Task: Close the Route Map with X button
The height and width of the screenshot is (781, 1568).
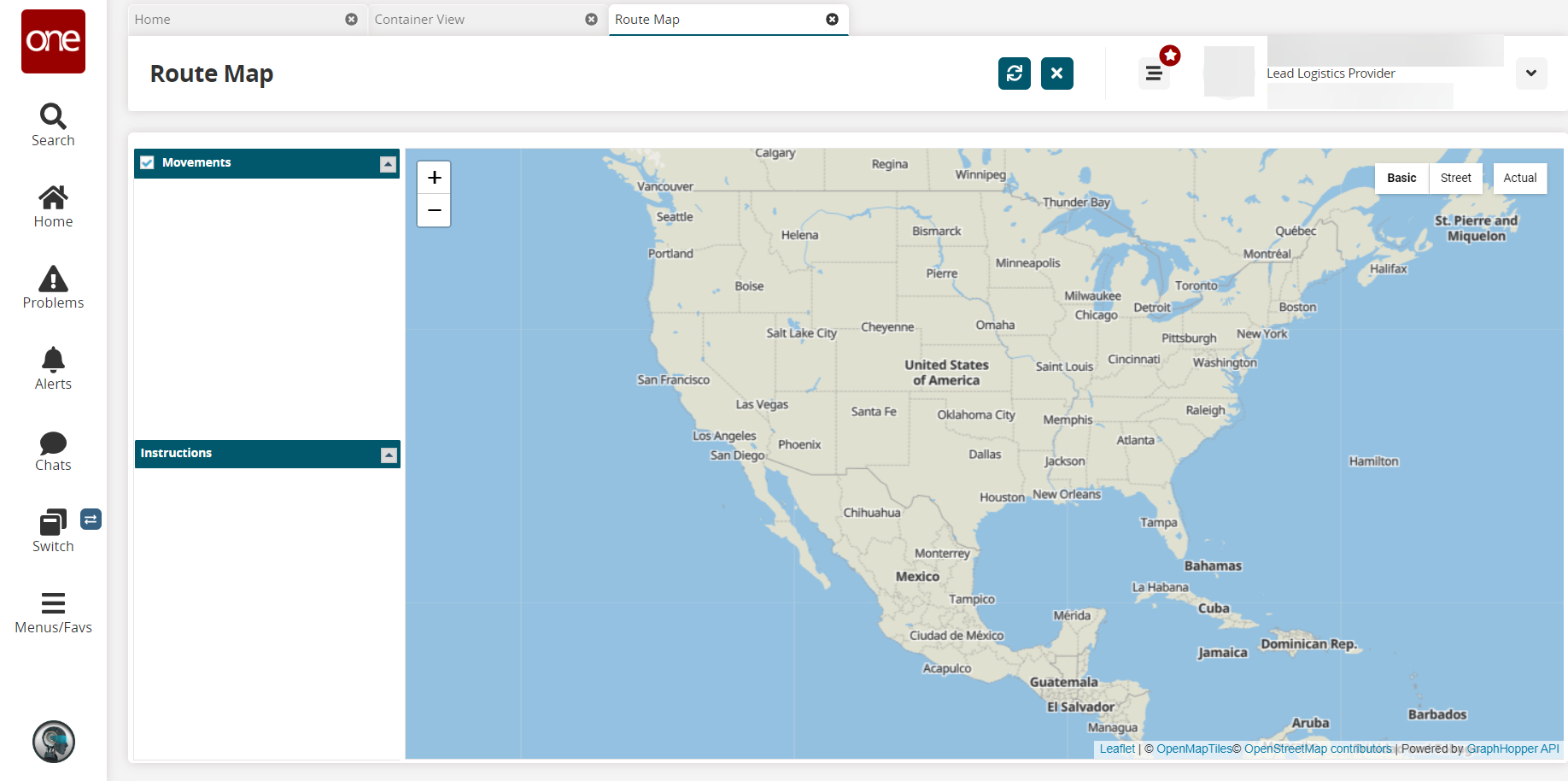Action: pyautogui.click(x=1057, y=73)
